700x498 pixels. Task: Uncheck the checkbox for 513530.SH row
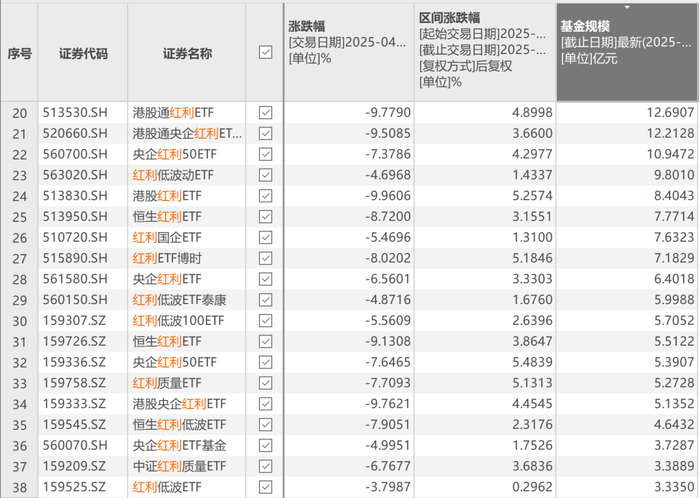[x=266, y=112]
